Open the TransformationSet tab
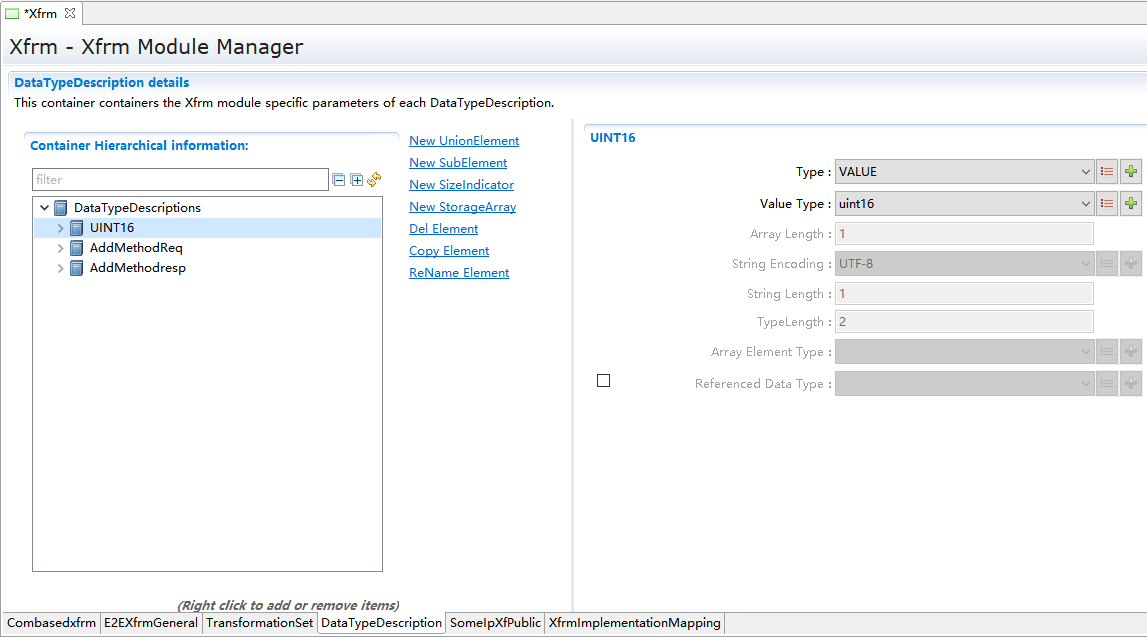The height and width of the screenshot is (637, 1147). [x=259, y=623]
